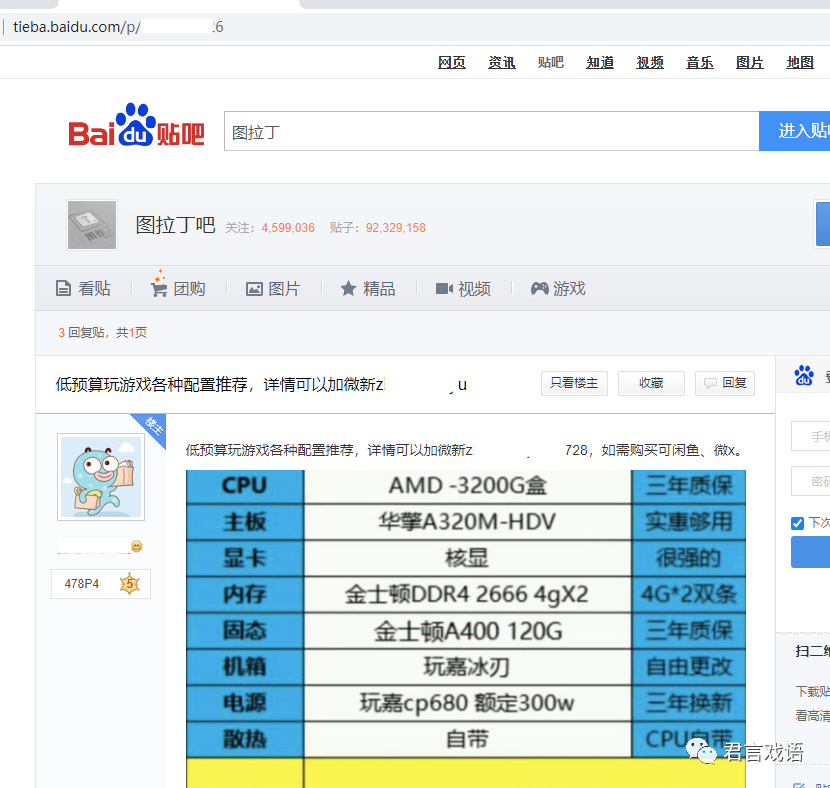Click the 478P4 user level badge
Viewport: 830px width, 788px height.
[x=101, y=584]
